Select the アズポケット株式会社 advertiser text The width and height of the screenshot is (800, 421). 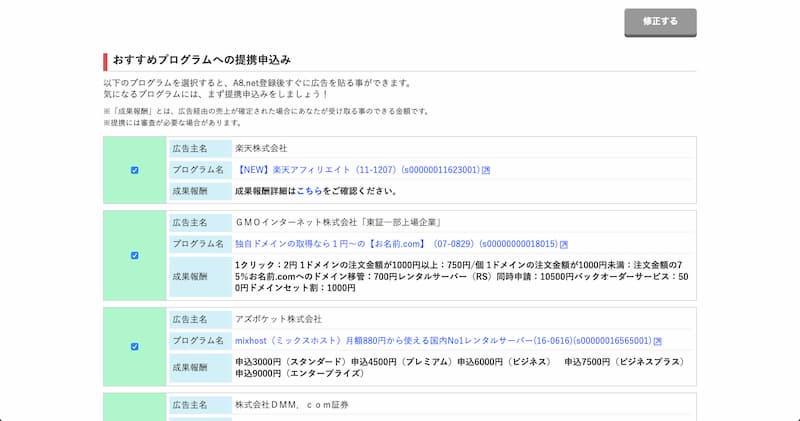[x=279, y=319]
